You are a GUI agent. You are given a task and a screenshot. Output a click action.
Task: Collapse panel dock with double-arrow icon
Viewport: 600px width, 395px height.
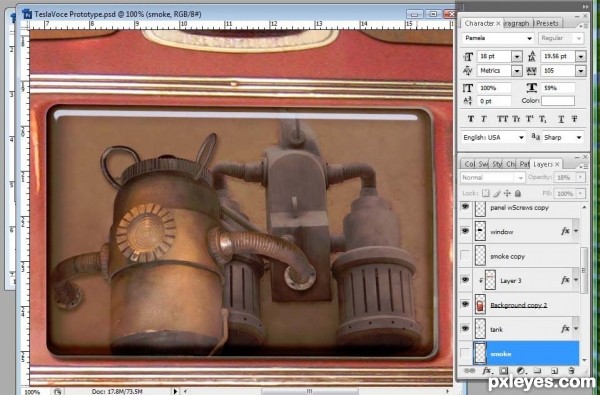(585, 6)
